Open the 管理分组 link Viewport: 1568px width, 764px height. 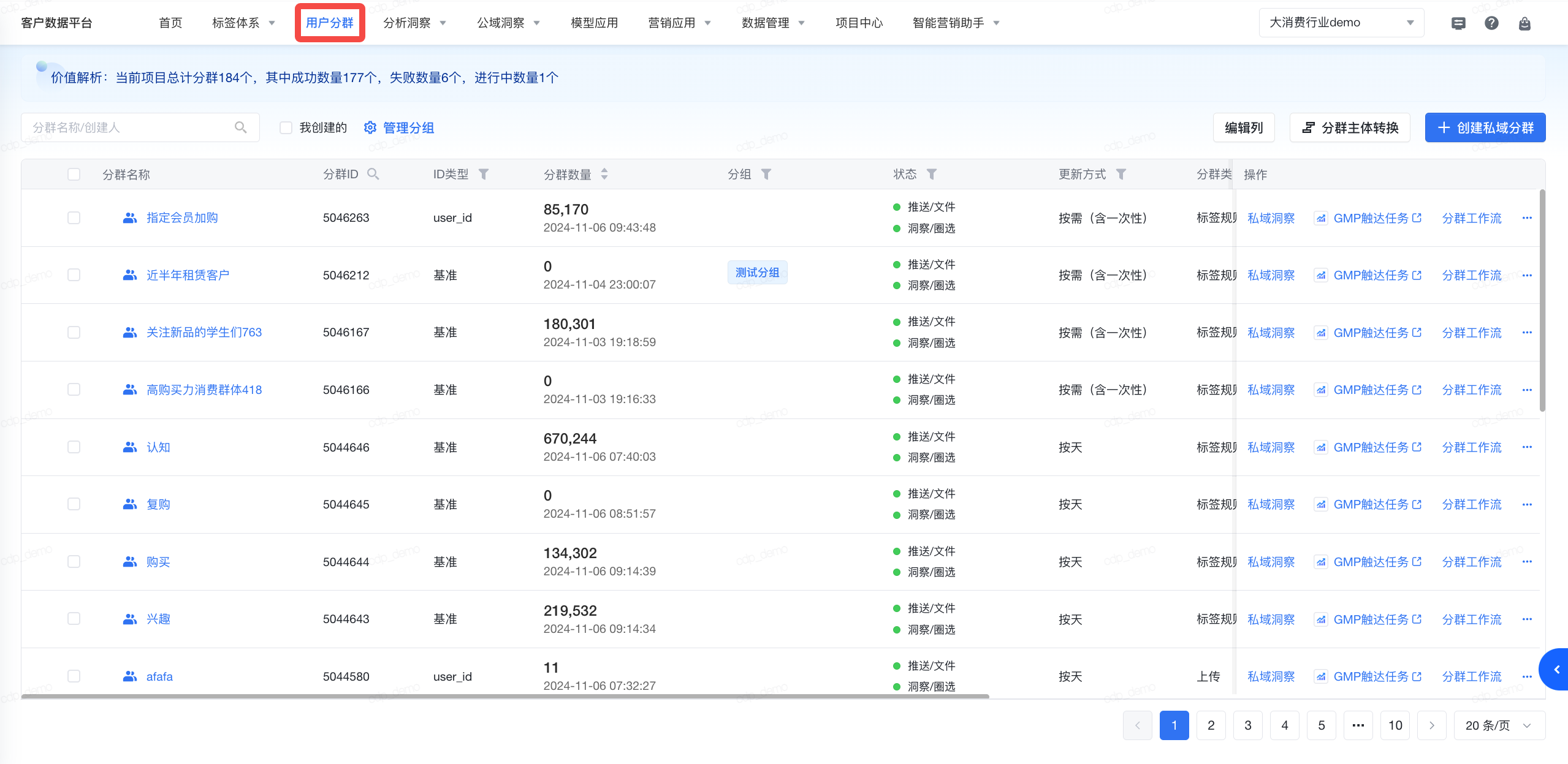pos(409,127)
